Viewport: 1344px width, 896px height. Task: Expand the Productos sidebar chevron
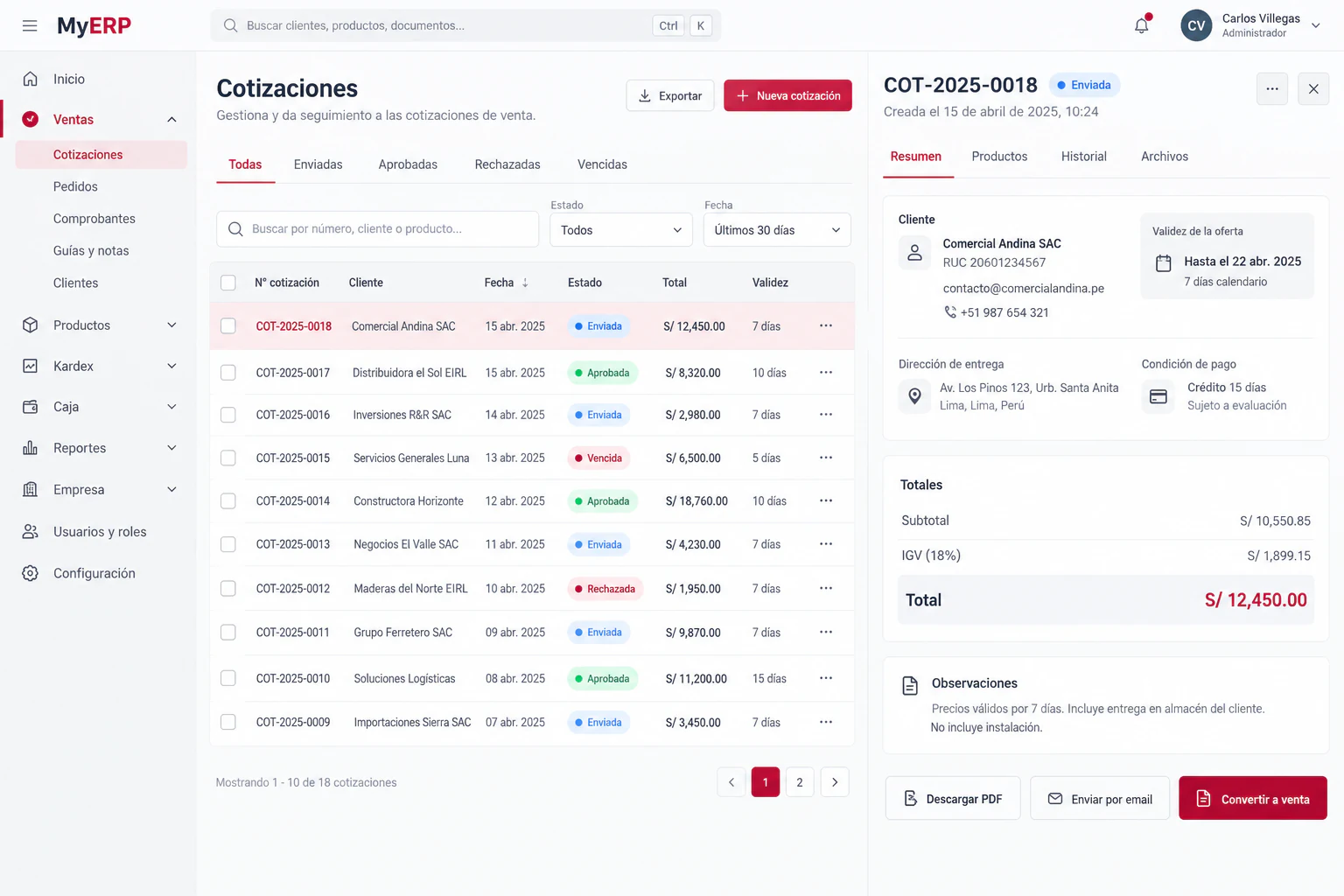(171, 325)
